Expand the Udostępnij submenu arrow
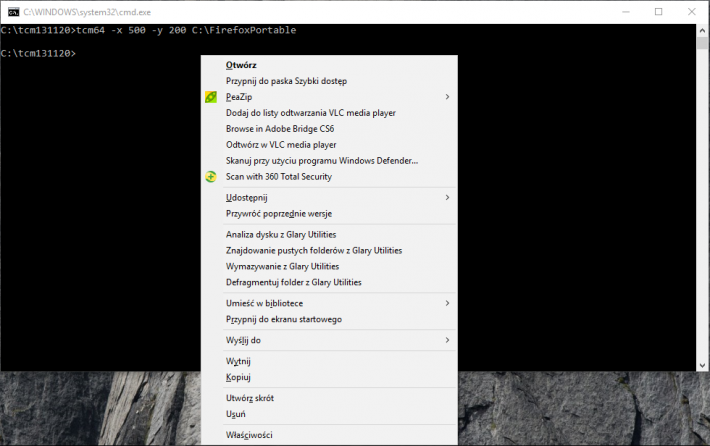 tap(447, 197)
